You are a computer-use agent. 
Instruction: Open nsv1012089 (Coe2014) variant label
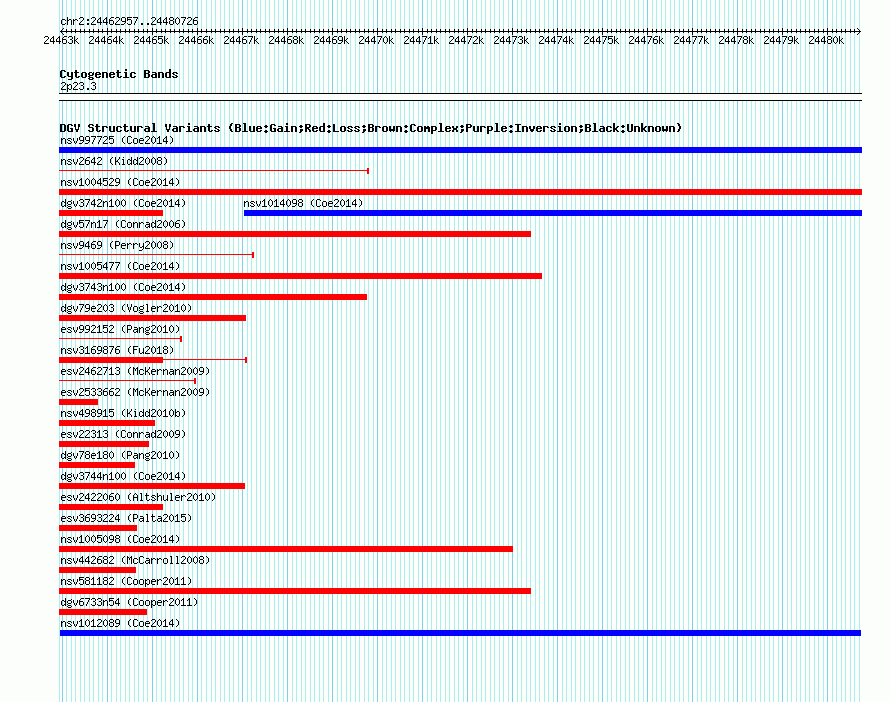coord(120,623)
